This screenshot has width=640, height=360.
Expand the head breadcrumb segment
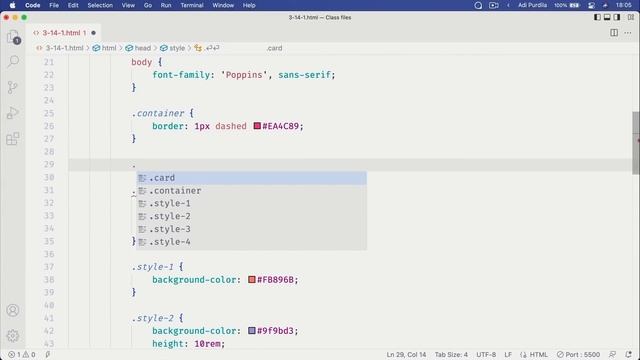138,48
